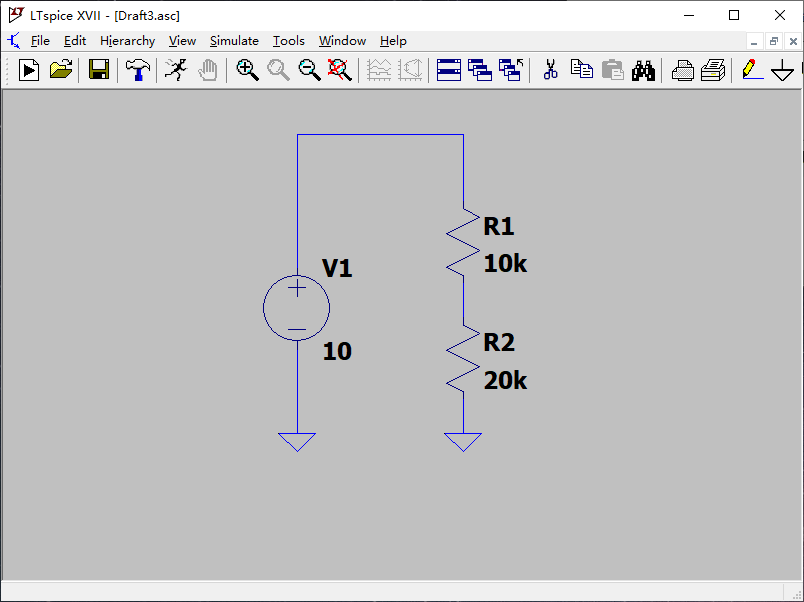Select the Cut scissors tool
Screen dimensions: 804x602
550,70
